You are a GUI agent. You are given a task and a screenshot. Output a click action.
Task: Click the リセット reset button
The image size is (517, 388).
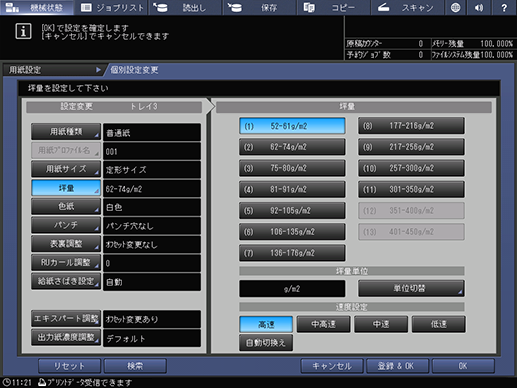tap(69, 366)
